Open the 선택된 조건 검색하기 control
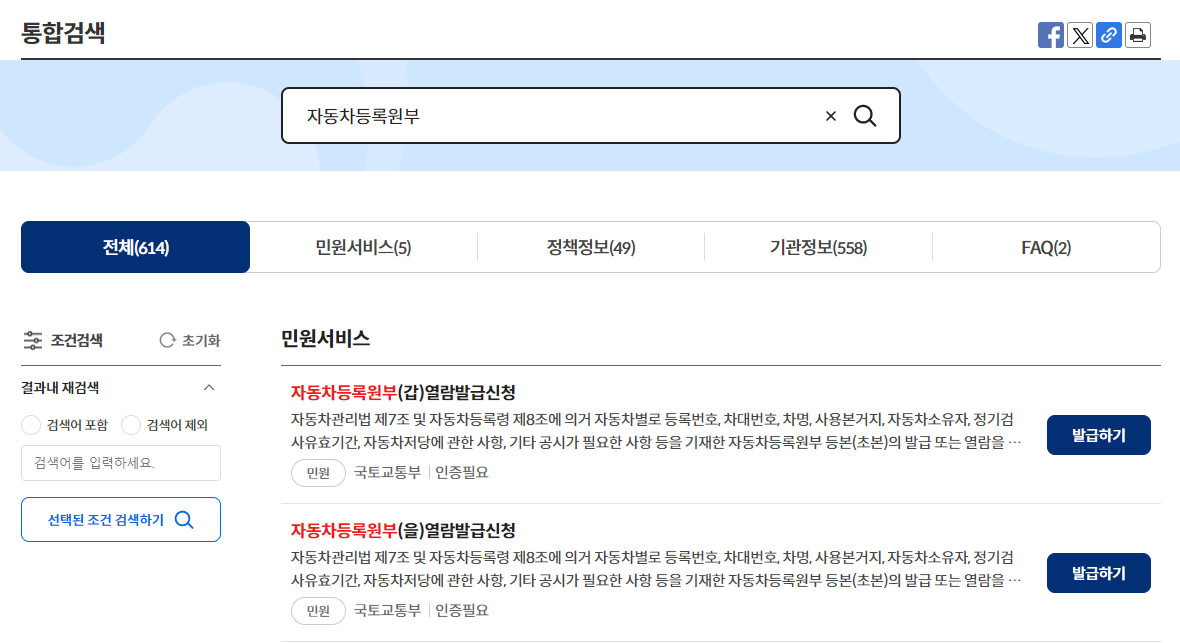 point(120,519)
